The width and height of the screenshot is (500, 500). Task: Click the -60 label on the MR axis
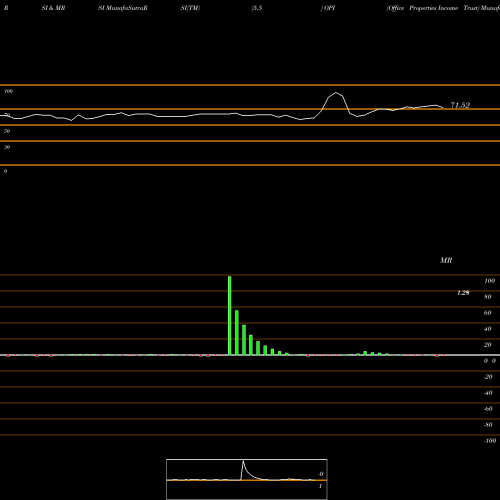coord(488,409)
